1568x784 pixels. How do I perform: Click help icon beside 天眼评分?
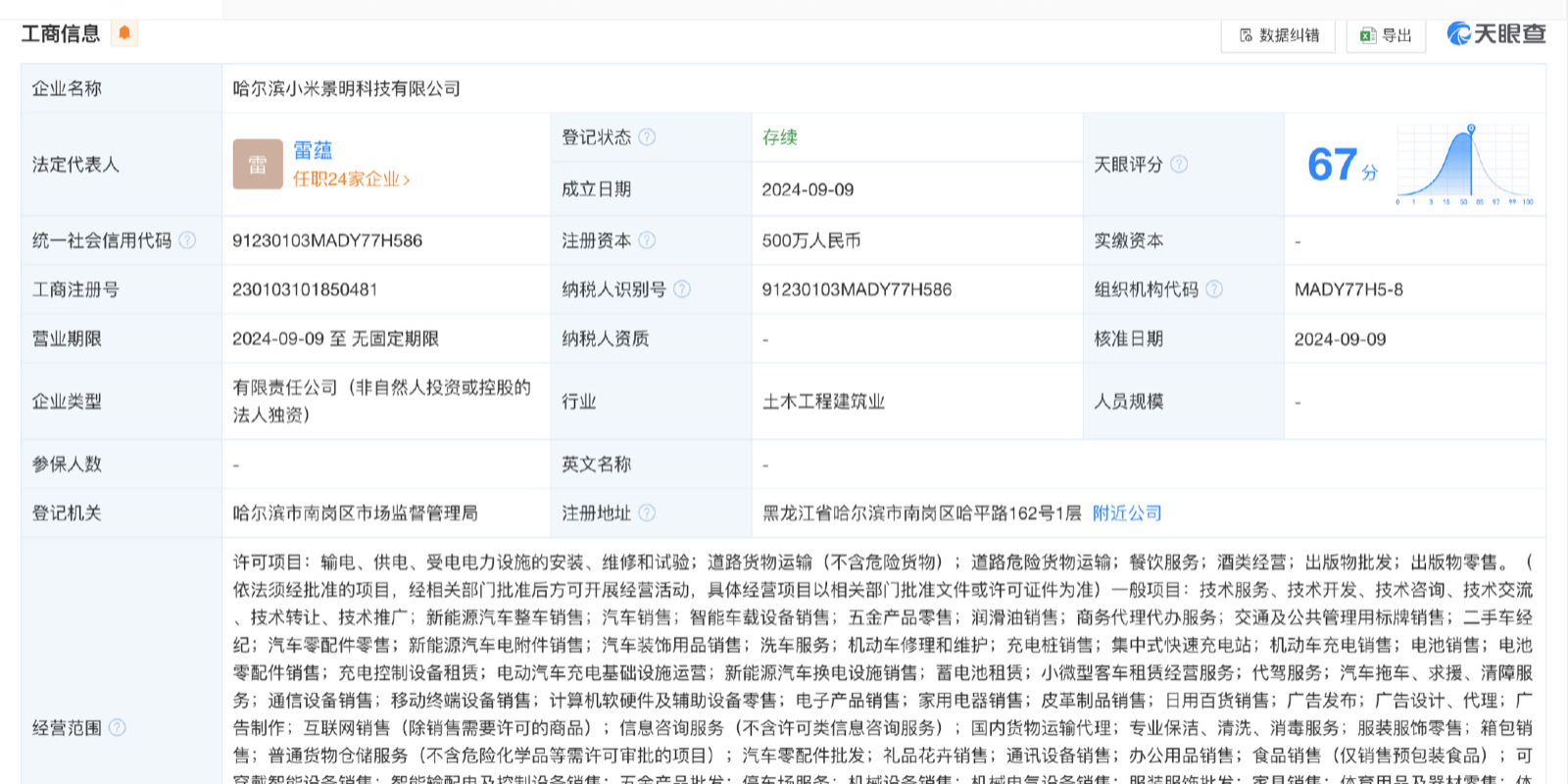click(1179, 165)
